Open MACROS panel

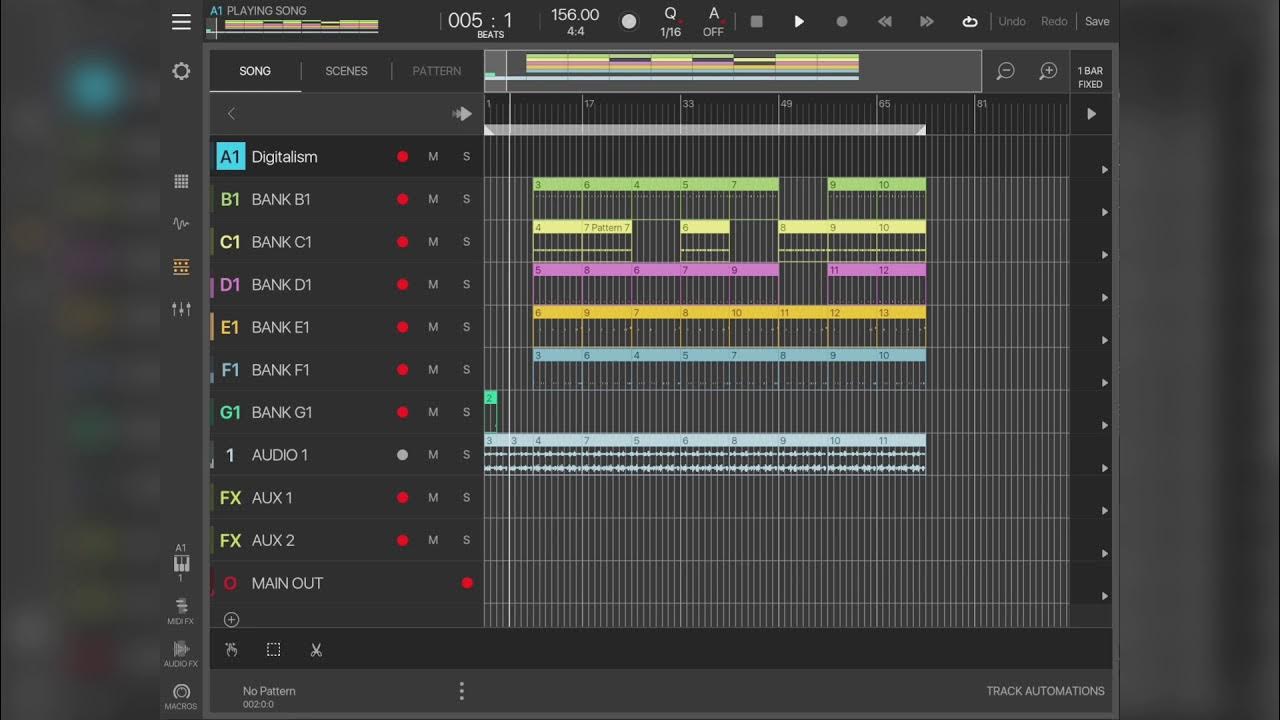[181, 697]
